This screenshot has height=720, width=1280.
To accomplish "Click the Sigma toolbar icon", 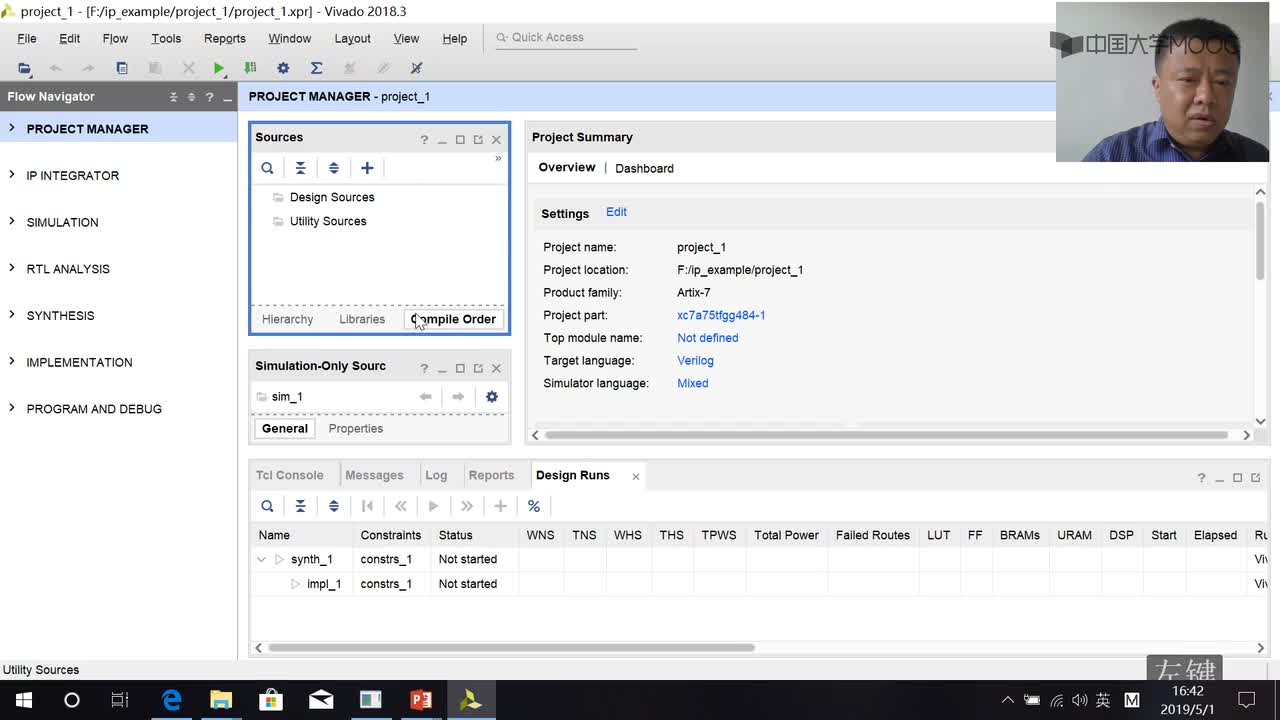I will coord(316,68).
